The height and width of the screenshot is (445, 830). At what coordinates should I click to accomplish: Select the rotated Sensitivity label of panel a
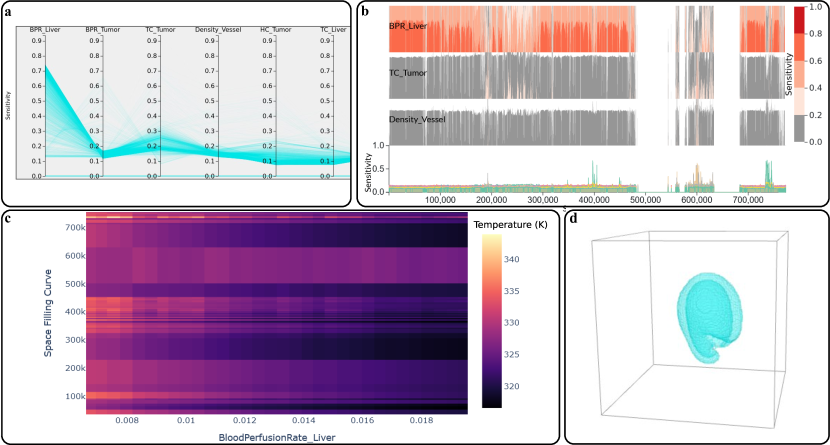coord(8,105)
